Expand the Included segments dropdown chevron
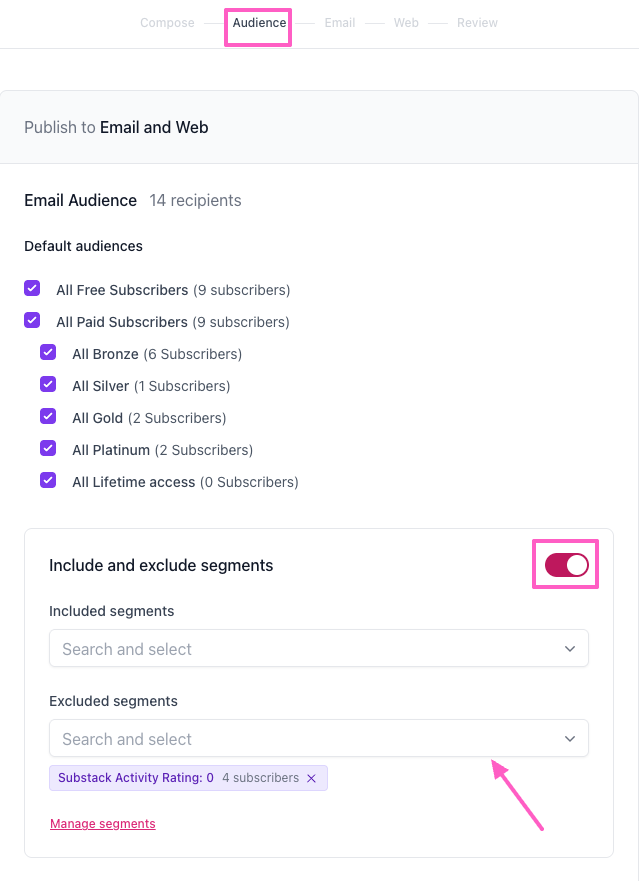 pos(570,649)
